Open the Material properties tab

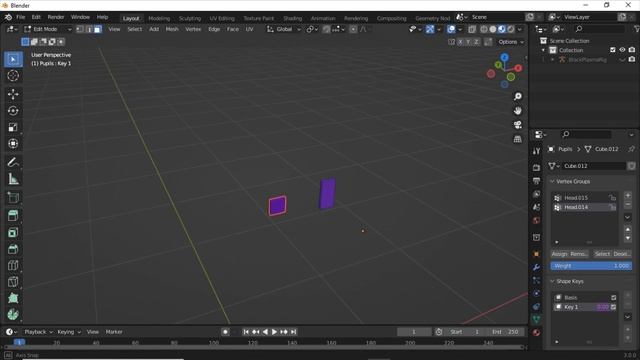tap(536, 333)
